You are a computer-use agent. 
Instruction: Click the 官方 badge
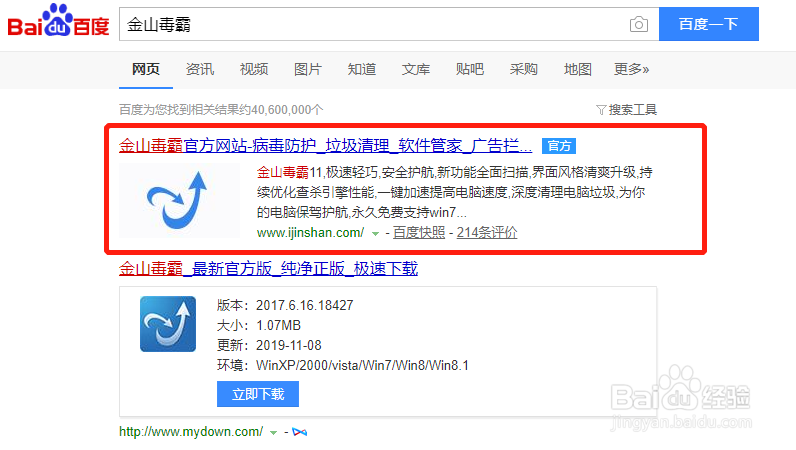(x=559, y=146)
